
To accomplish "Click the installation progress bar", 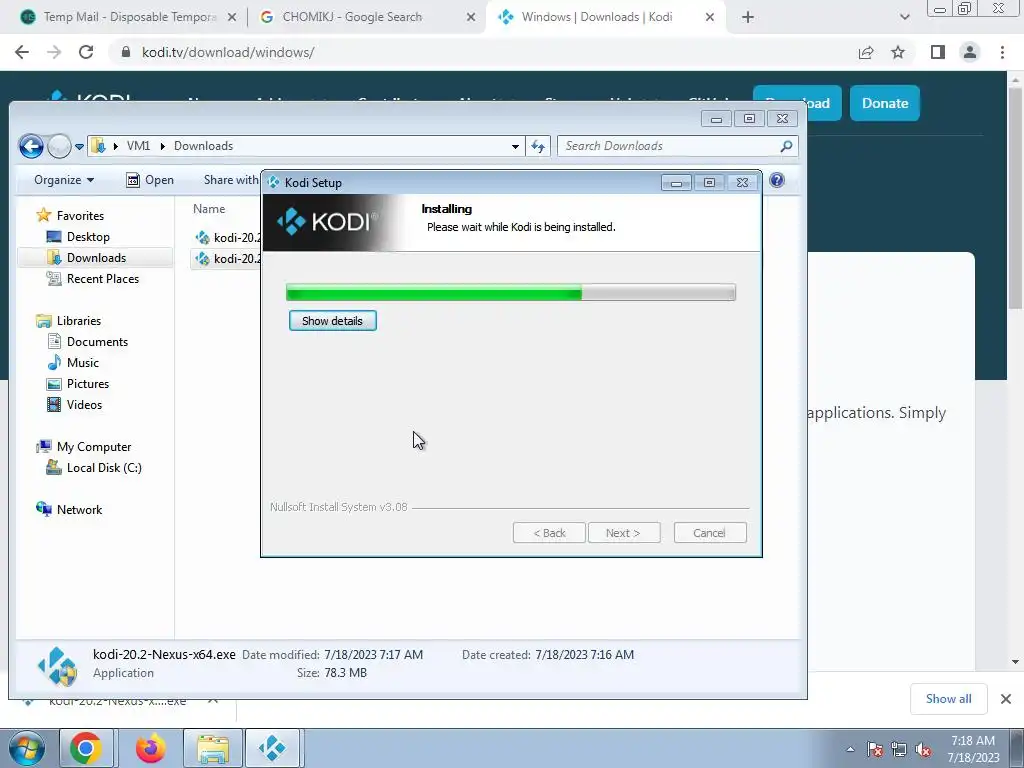I will point(511,293).
